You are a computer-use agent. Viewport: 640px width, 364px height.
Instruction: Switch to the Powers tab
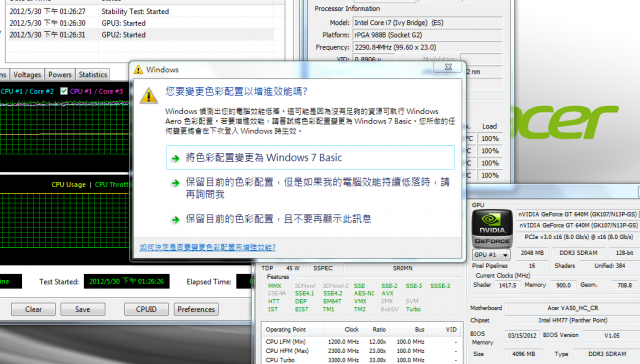click(x=60, y=75)
